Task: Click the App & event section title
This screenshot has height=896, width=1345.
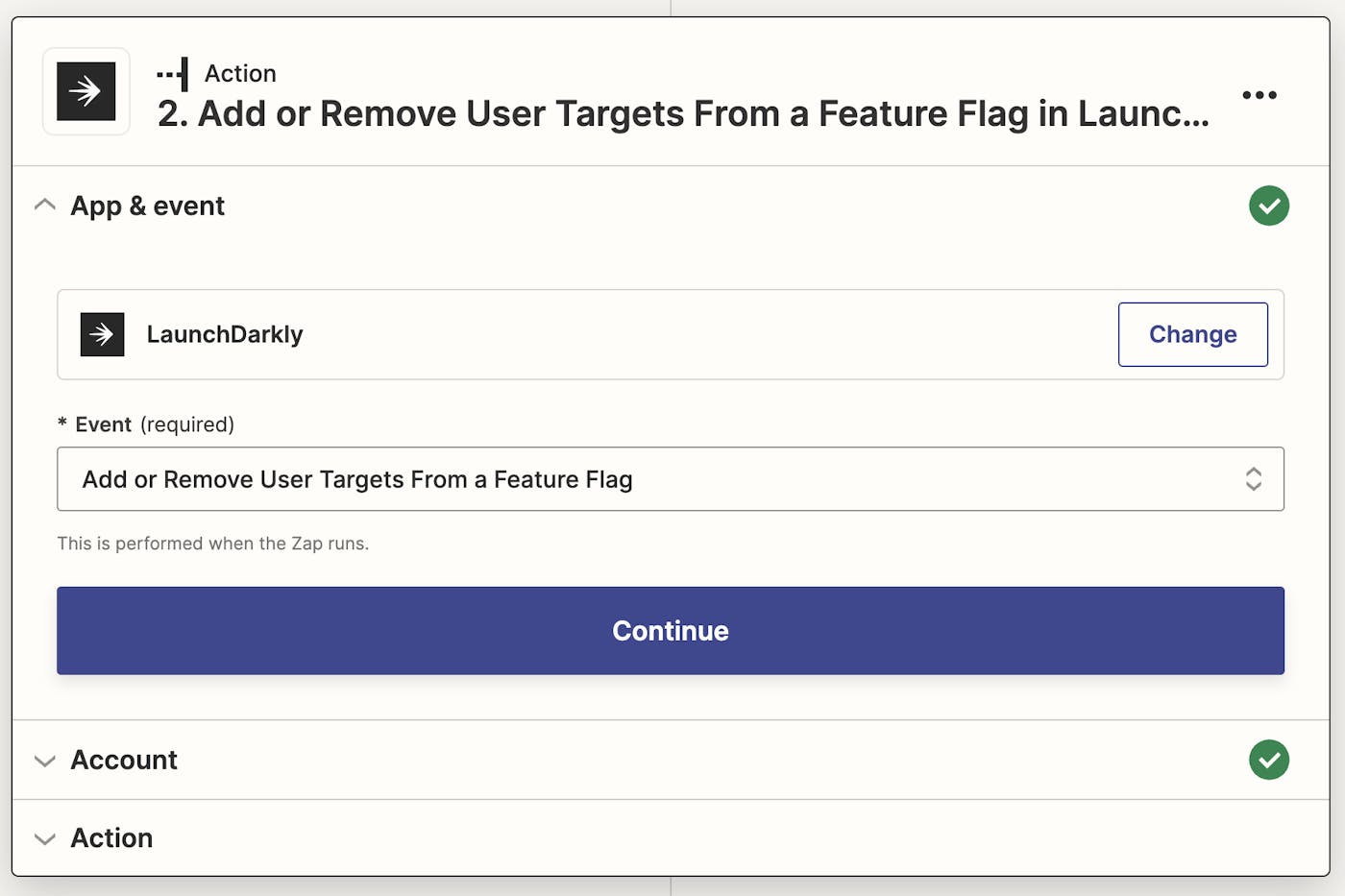Action: pos(147,206)
